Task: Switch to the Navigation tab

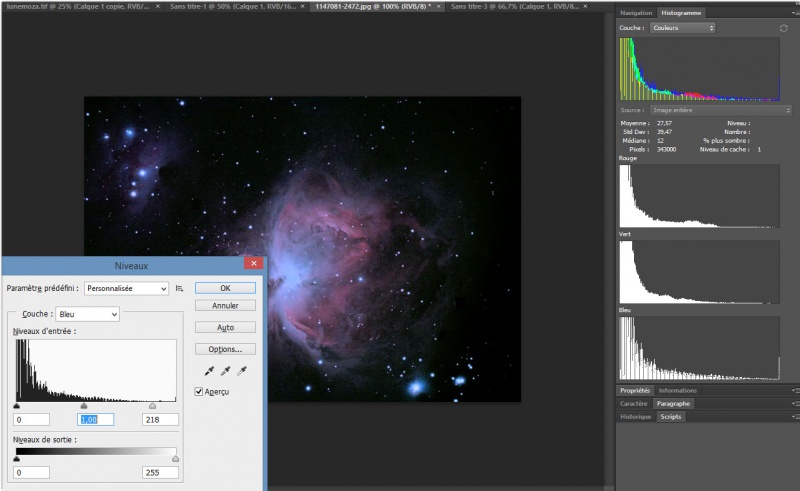Action: tap(635, 13)
